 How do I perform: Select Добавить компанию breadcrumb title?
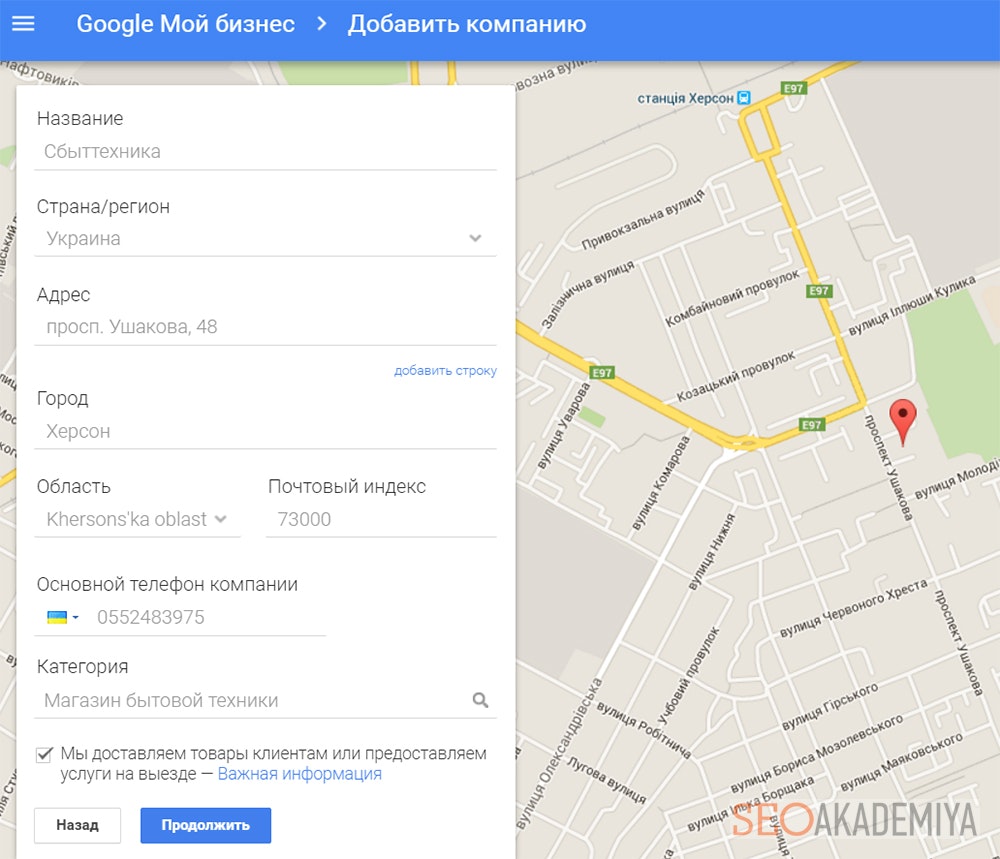point(467,24)
